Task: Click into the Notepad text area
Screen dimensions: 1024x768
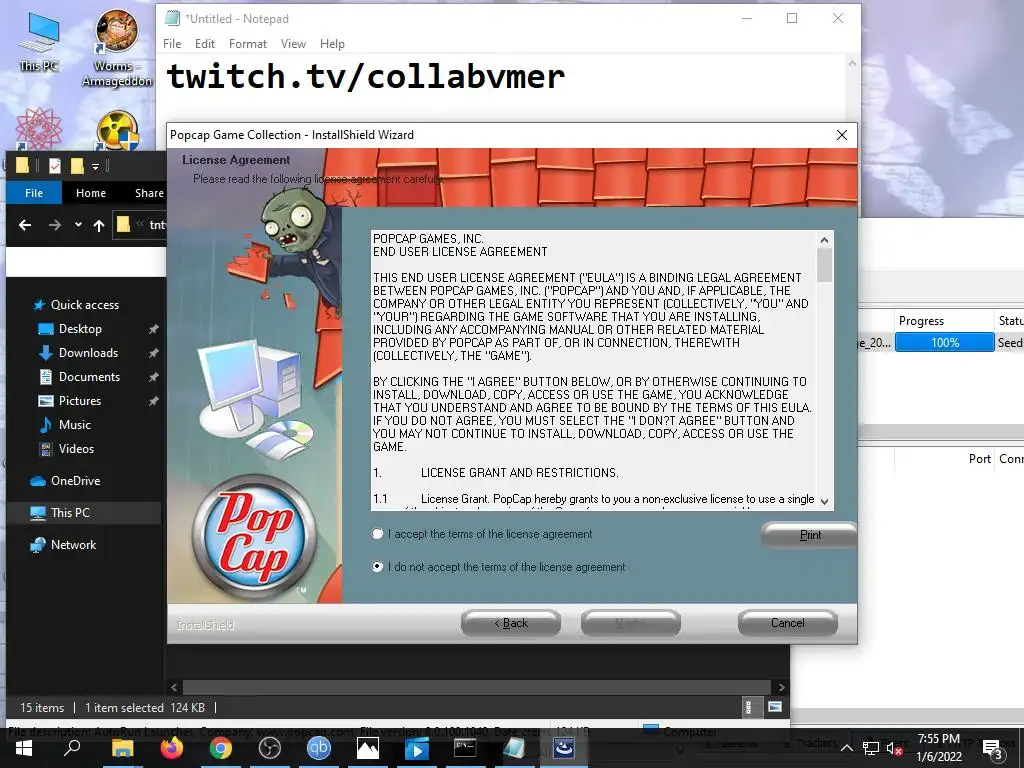Action: (500, 88)
